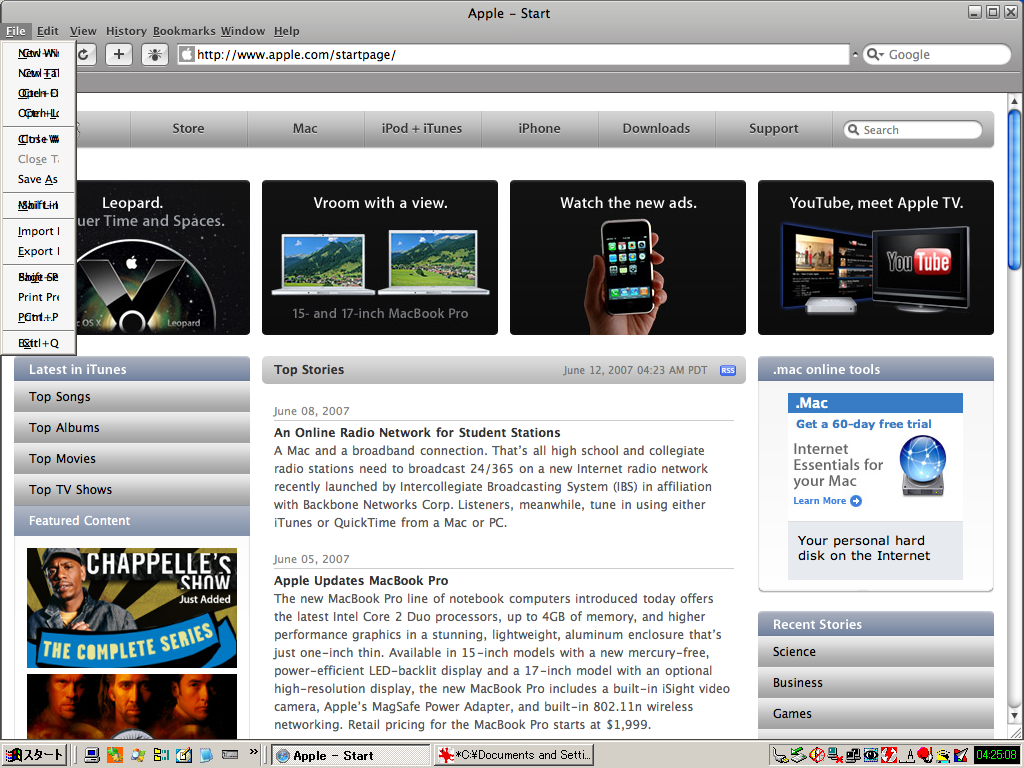Viewport: 1024px width, 768px height.
Task: Open the Top TV Shows link
Action: pos(132,490)
